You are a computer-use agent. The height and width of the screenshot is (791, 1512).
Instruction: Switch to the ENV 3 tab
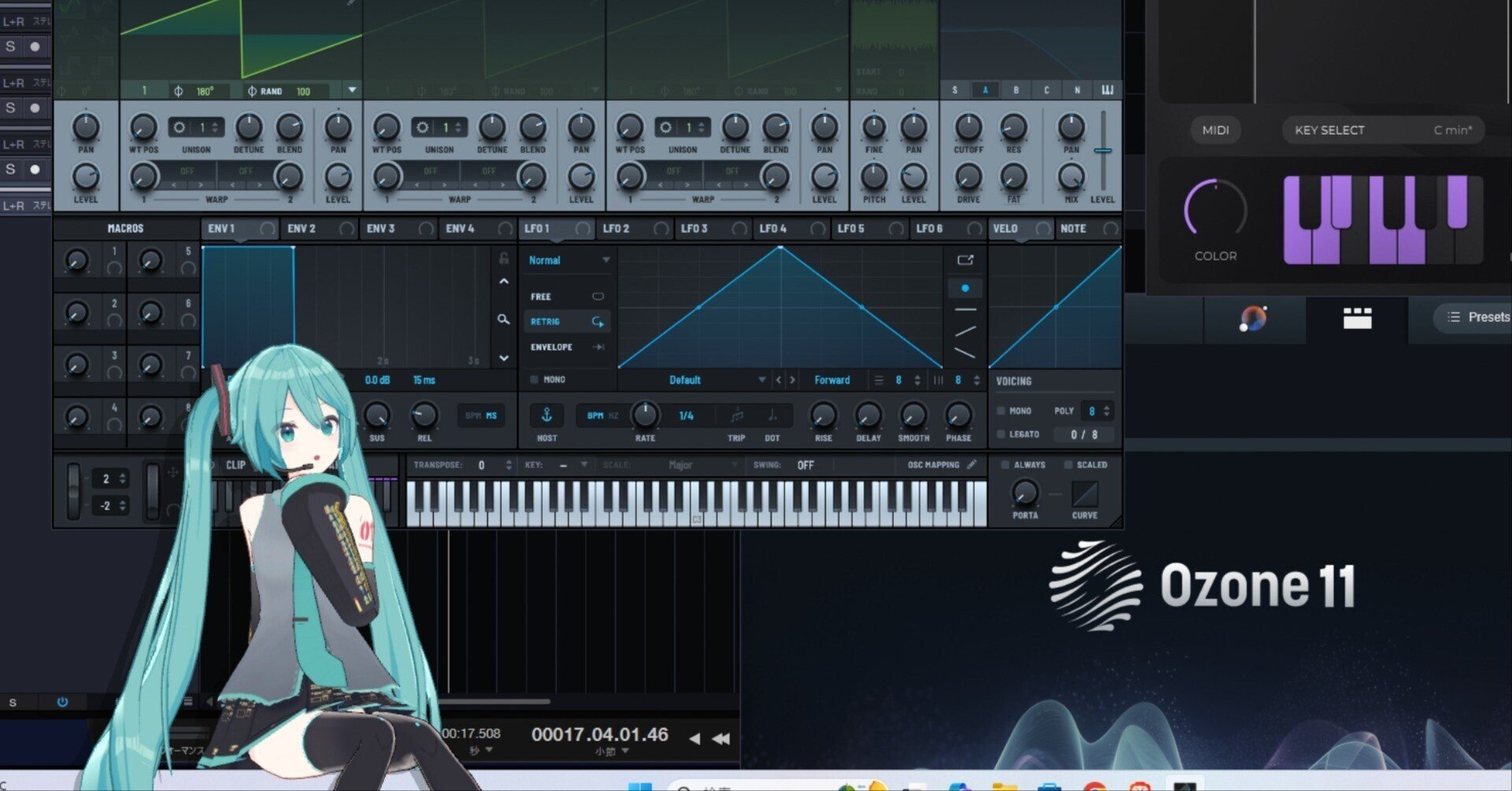(398, 228)
